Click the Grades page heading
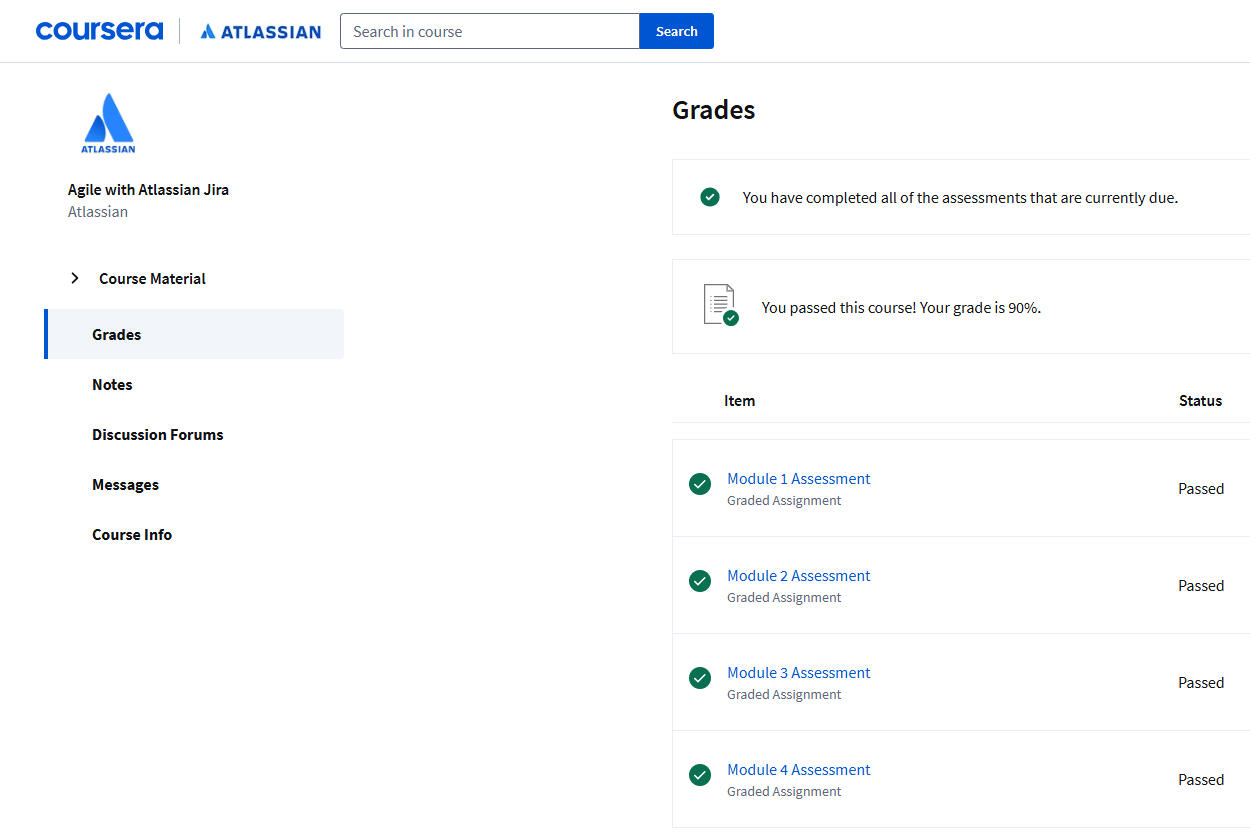 714,110
